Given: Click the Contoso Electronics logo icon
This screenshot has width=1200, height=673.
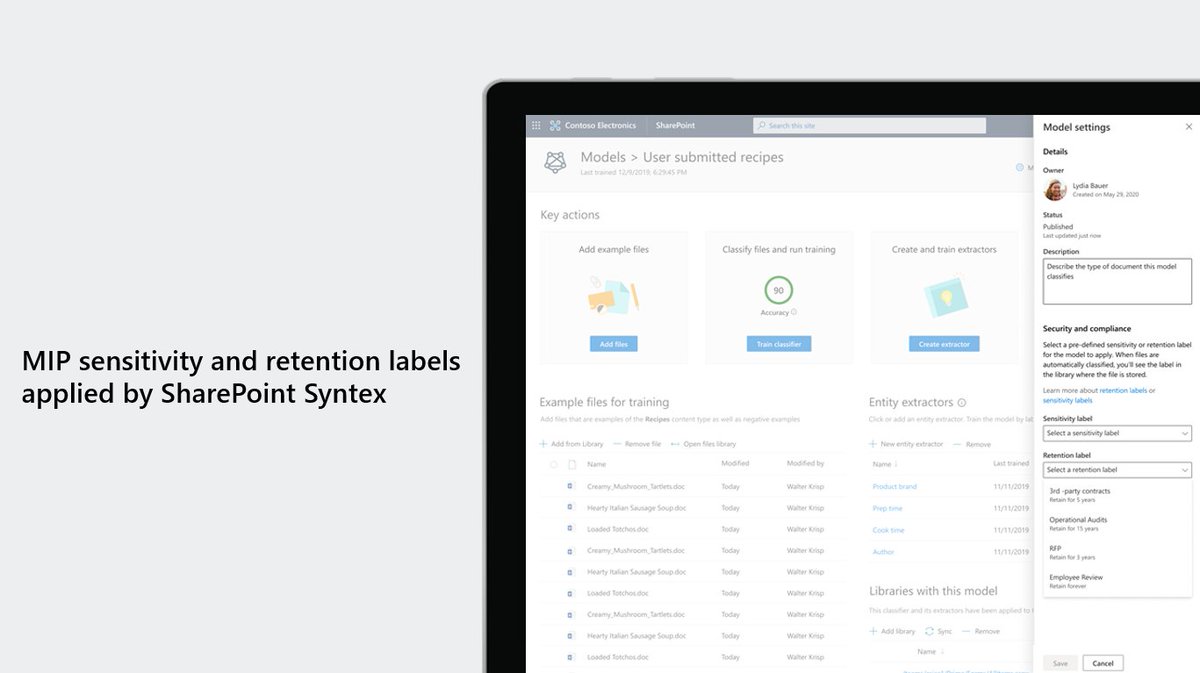Looking at the screenshot, I should (555, 125).
